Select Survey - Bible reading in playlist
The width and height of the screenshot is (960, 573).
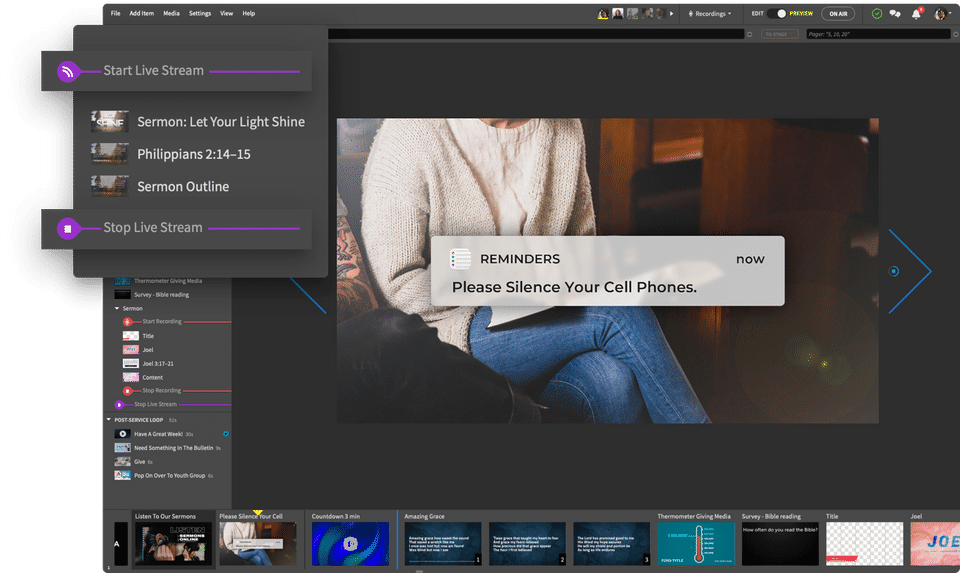point(162,294)
